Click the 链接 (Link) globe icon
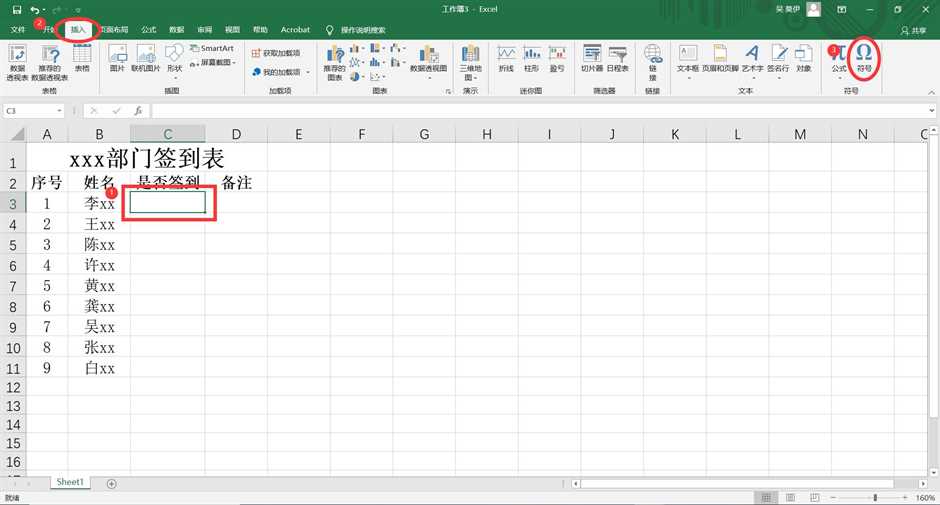Image resolution: width=940 pixels, height=505 pixels. (652, 60)
